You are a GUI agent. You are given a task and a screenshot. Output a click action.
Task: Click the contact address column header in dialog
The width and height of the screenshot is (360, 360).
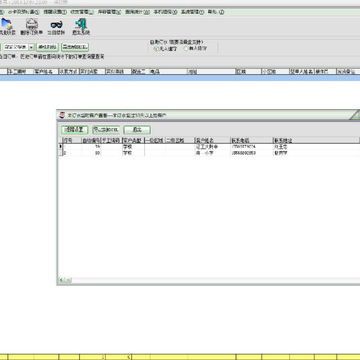coord(316,140)
